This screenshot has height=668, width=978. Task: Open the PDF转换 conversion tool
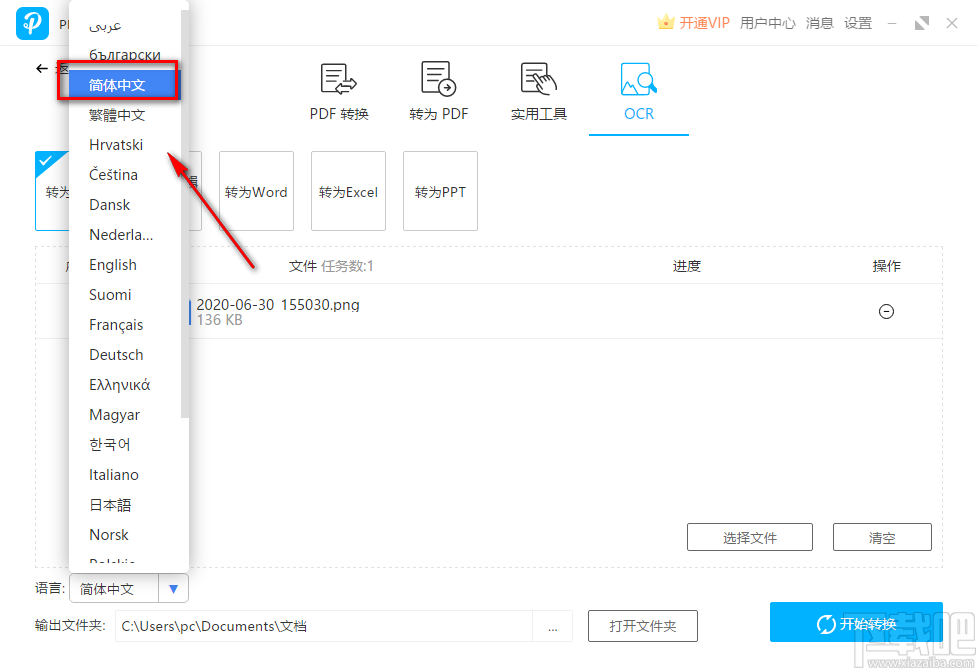tap(337, 92)
